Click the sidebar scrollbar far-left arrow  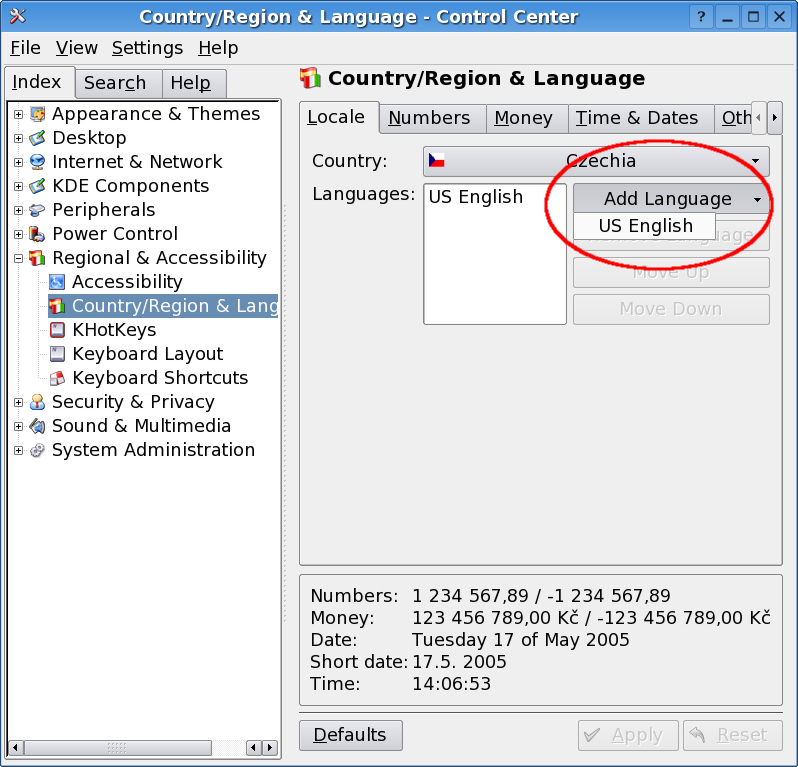coord(15,748)
